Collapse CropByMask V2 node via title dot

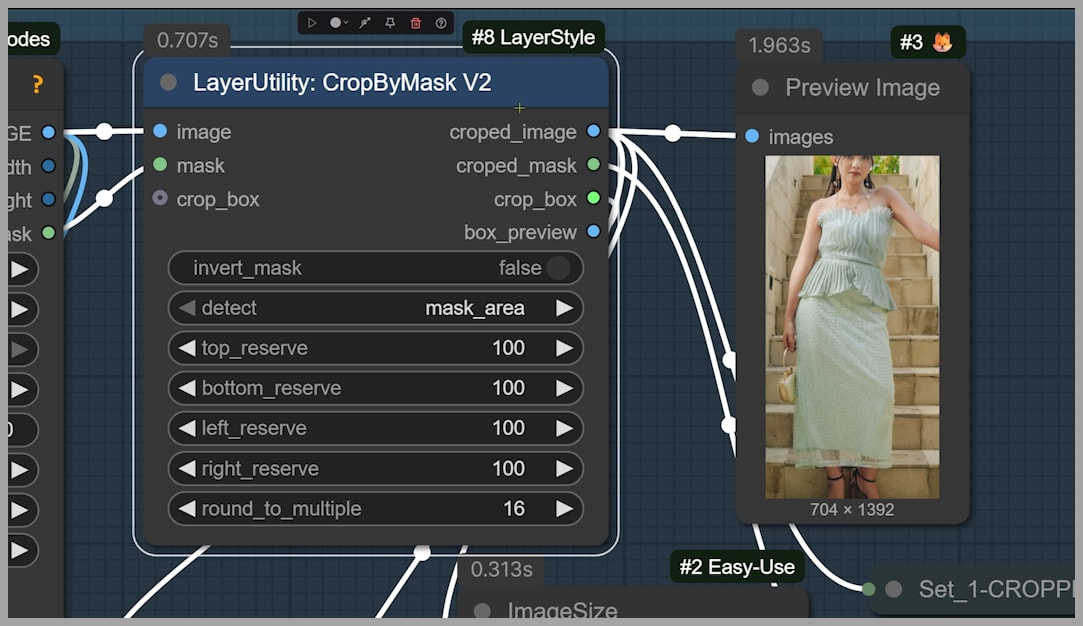click(x=169, y=82)
